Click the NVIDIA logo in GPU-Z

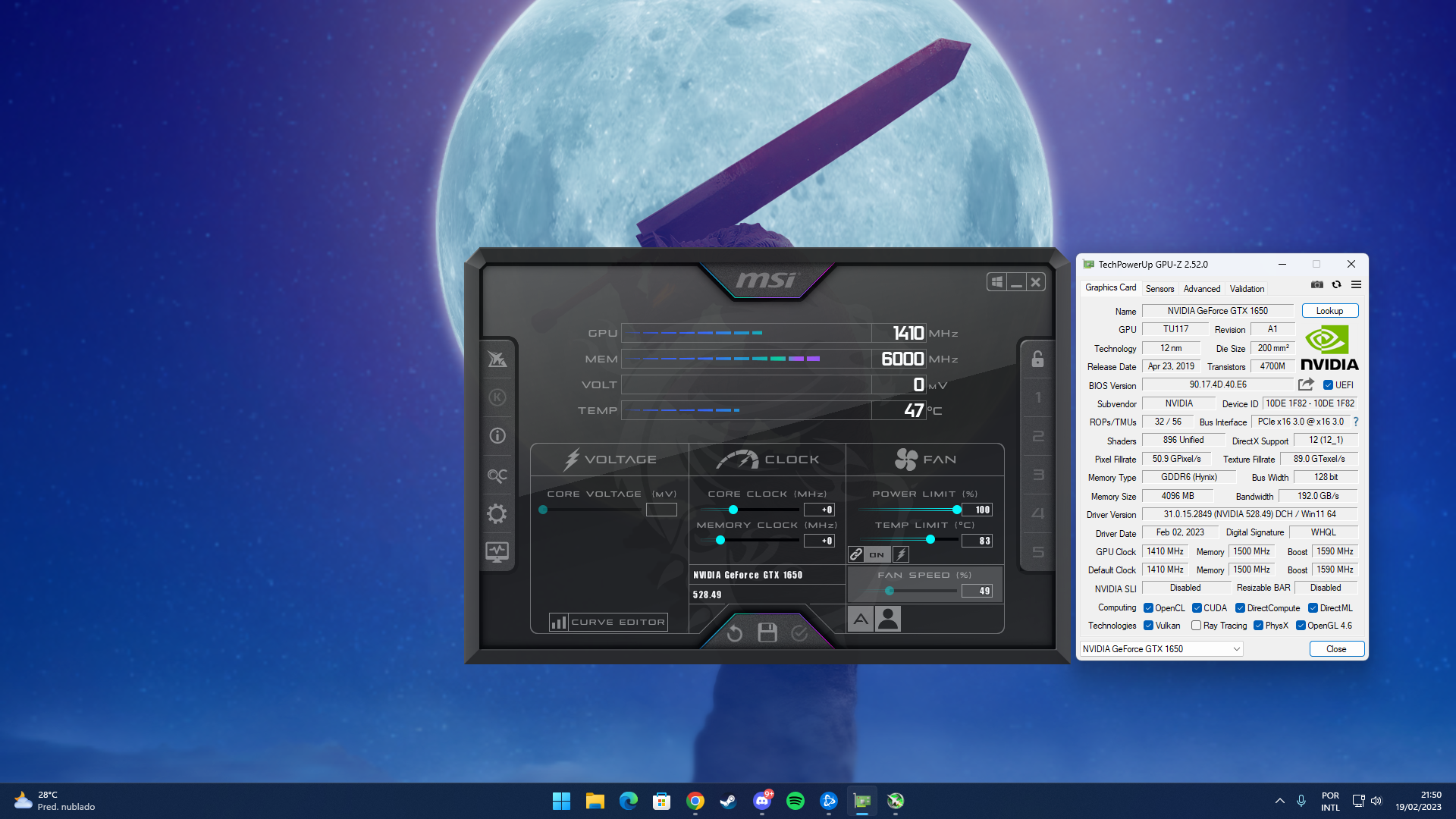pos(1329,348)
